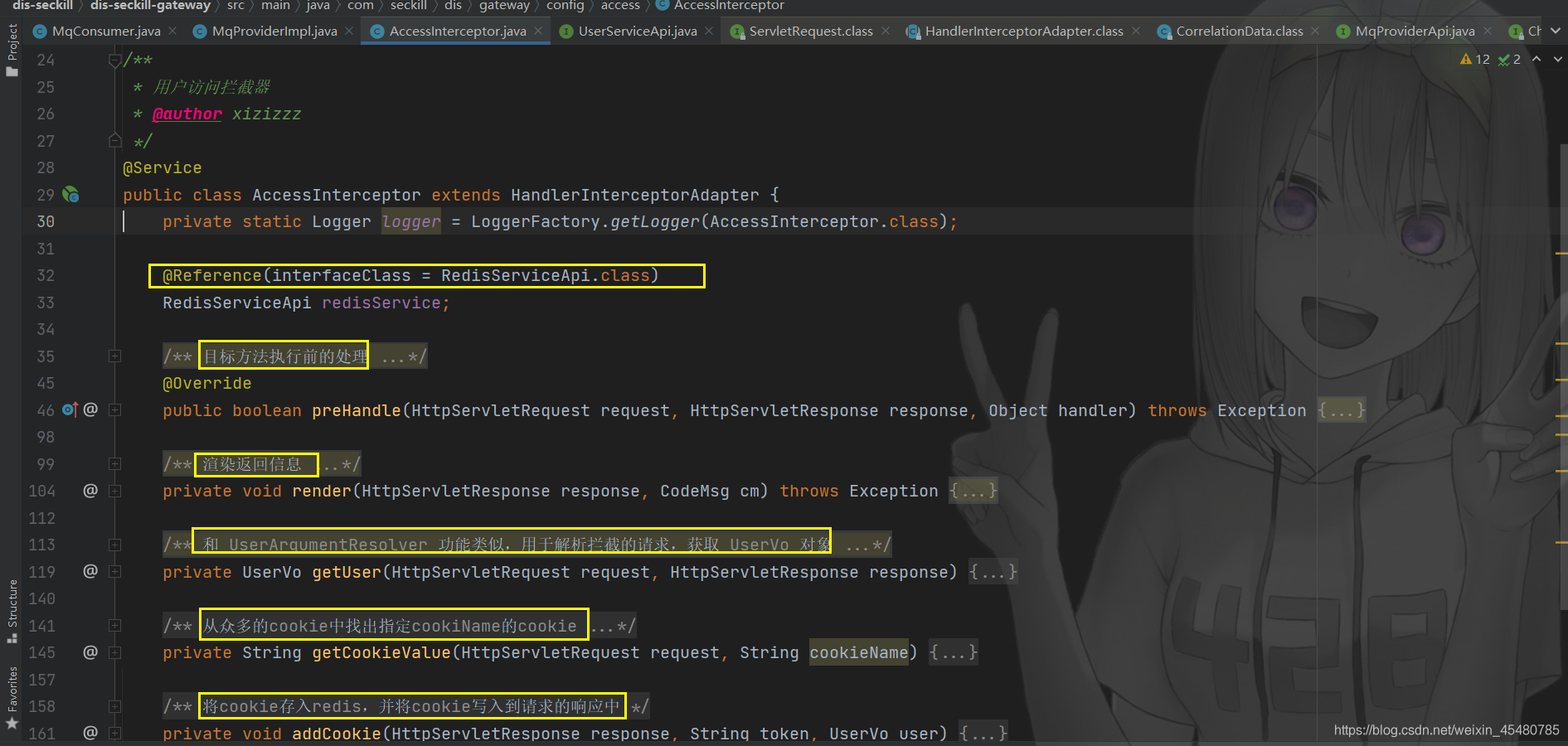Expand the addCookie method fold on line 161

[115, 733]
